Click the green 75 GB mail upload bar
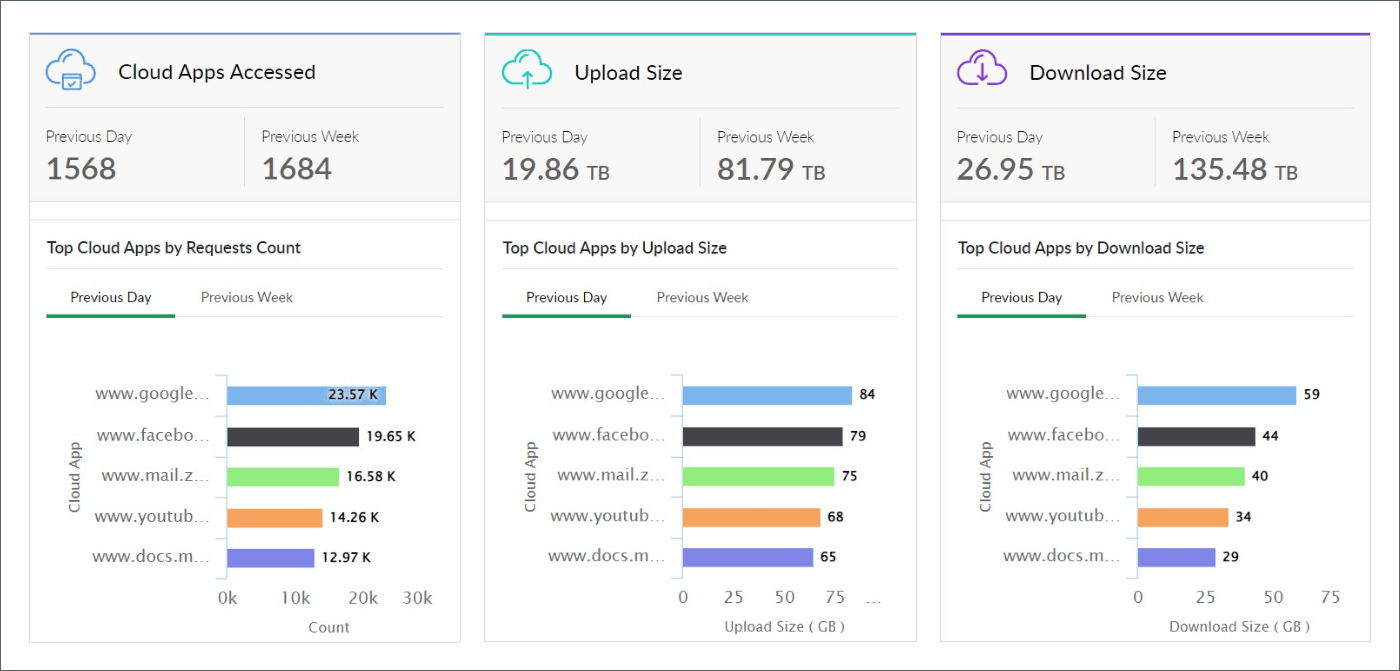1400x671 pixels. pos(760,475)
